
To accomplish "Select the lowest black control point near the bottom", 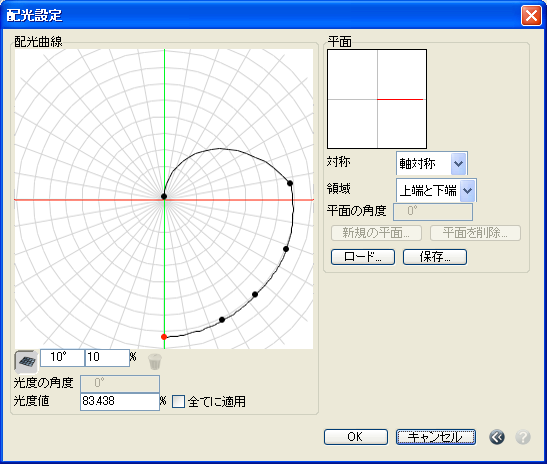I will (x=222, y=320).
